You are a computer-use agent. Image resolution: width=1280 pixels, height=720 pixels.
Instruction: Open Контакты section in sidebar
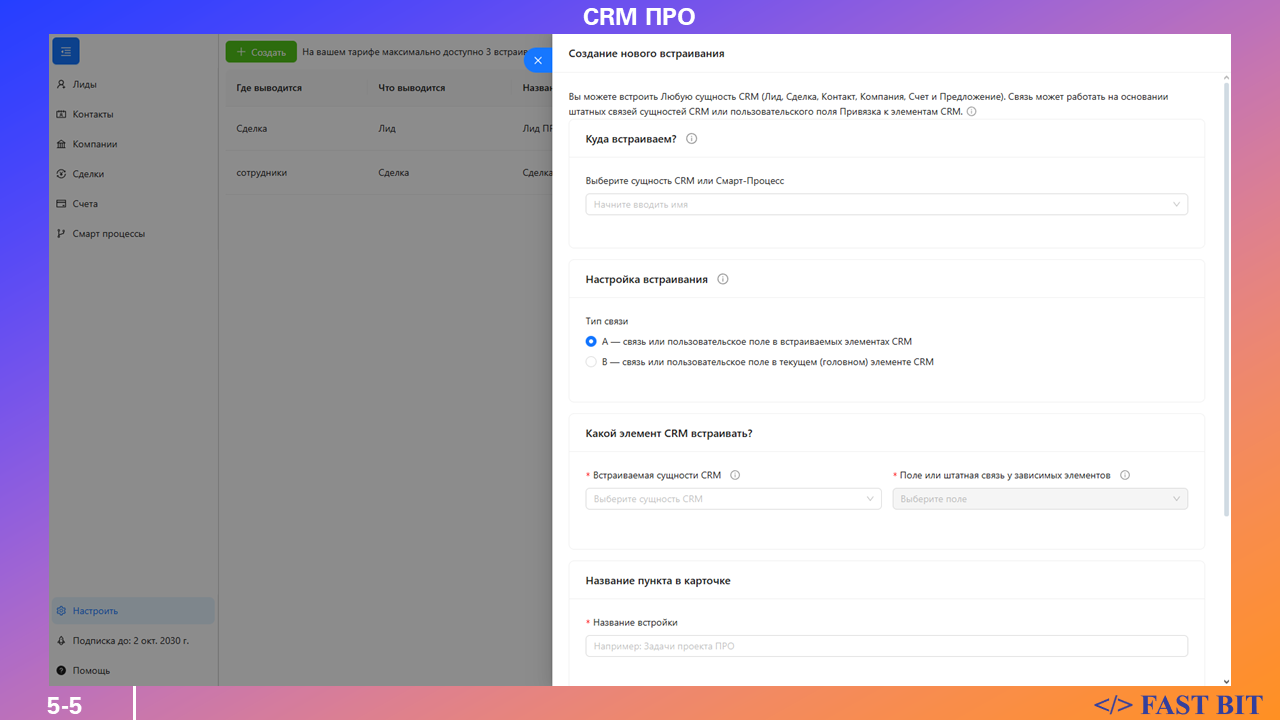tap(134, 114)
